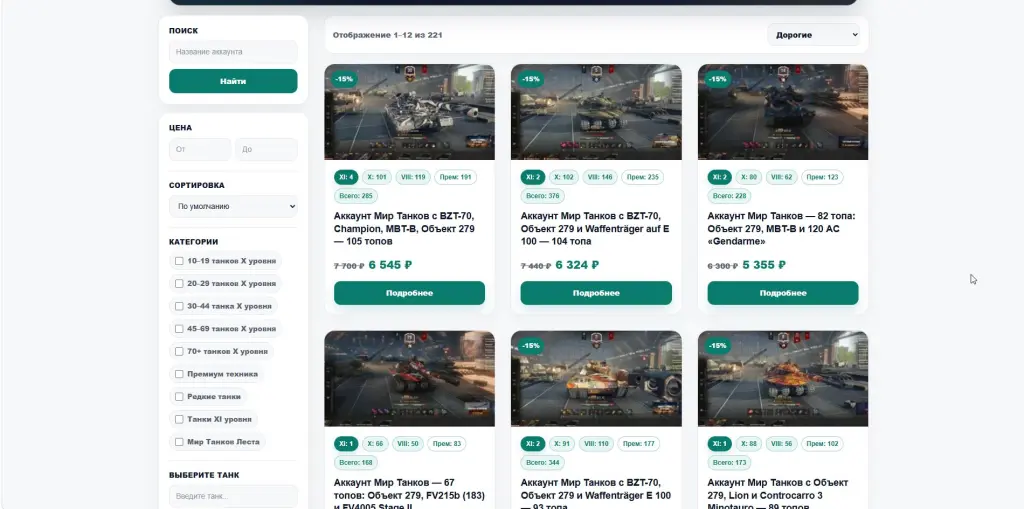Image resolution: width=1024 pixels, height=509 pixels.
Task: Click the price От input field
Action: pos(200,149)
